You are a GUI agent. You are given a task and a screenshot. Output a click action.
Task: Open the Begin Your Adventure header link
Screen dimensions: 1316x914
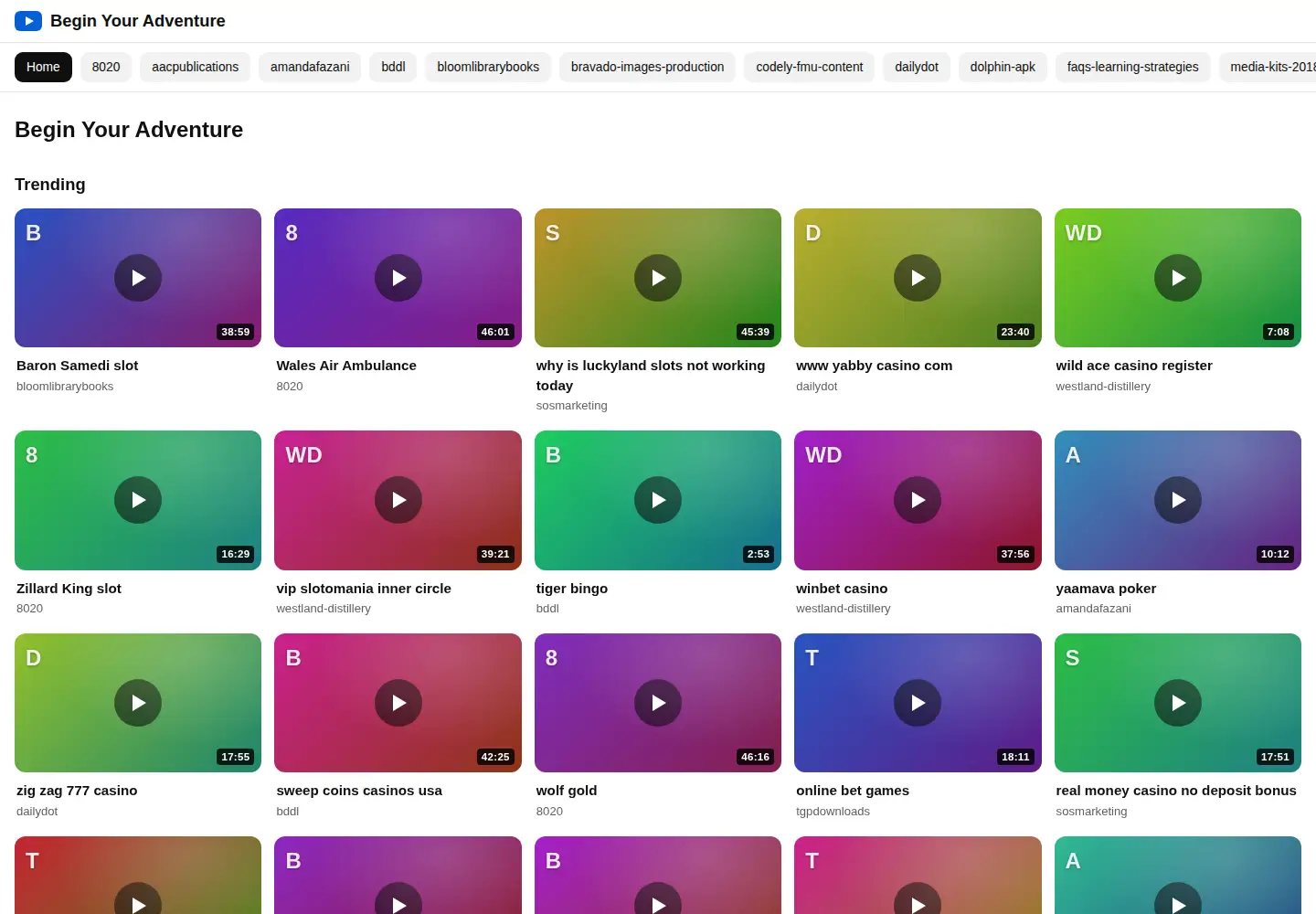[138, 21]
